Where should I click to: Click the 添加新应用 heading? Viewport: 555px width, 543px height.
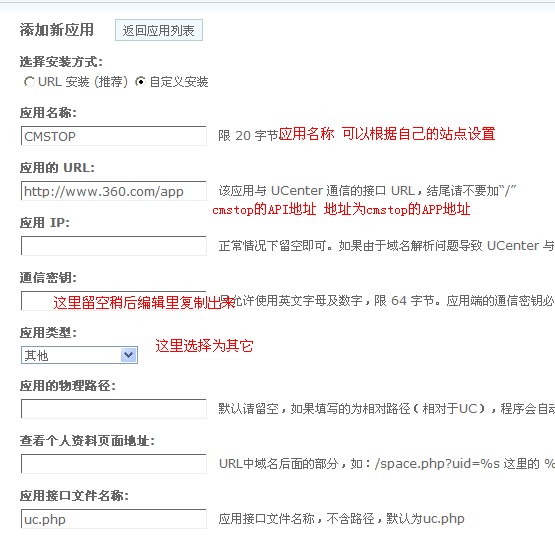(x=57, y=30)
